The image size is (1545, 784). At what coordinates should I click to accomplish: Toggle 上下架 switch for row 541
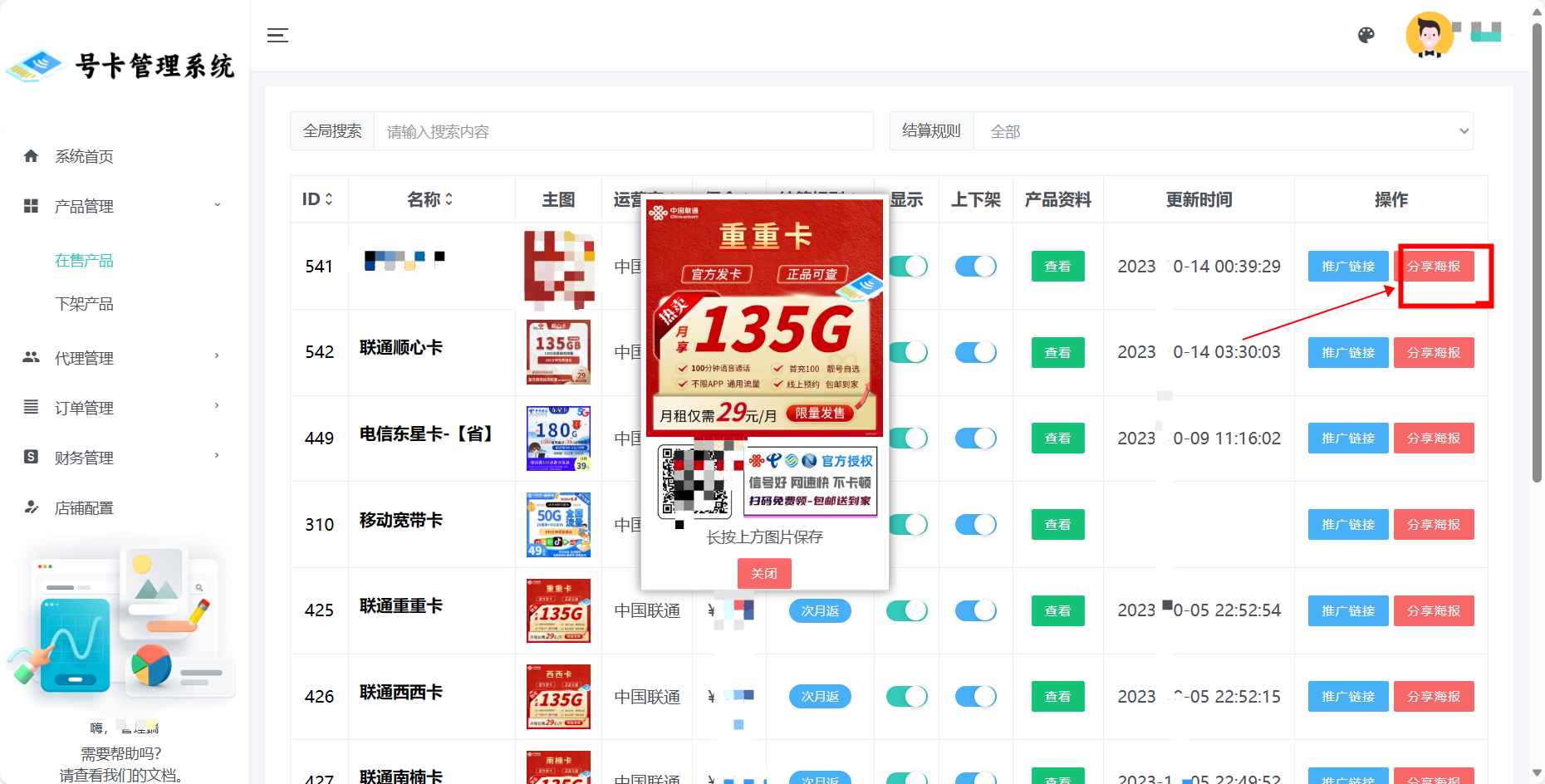[975, 266]
